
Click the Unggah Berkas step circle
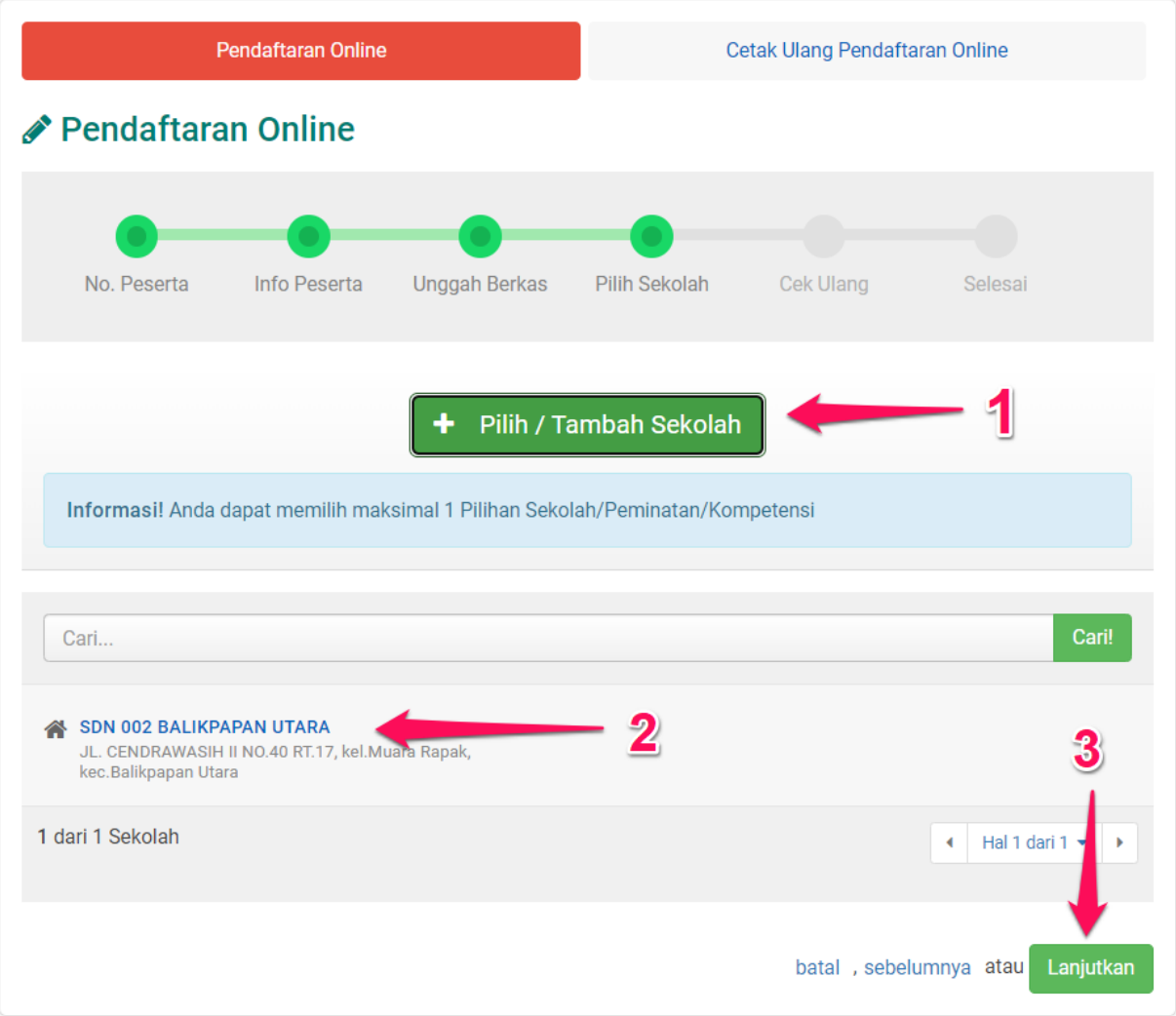[x=480, y=236]
